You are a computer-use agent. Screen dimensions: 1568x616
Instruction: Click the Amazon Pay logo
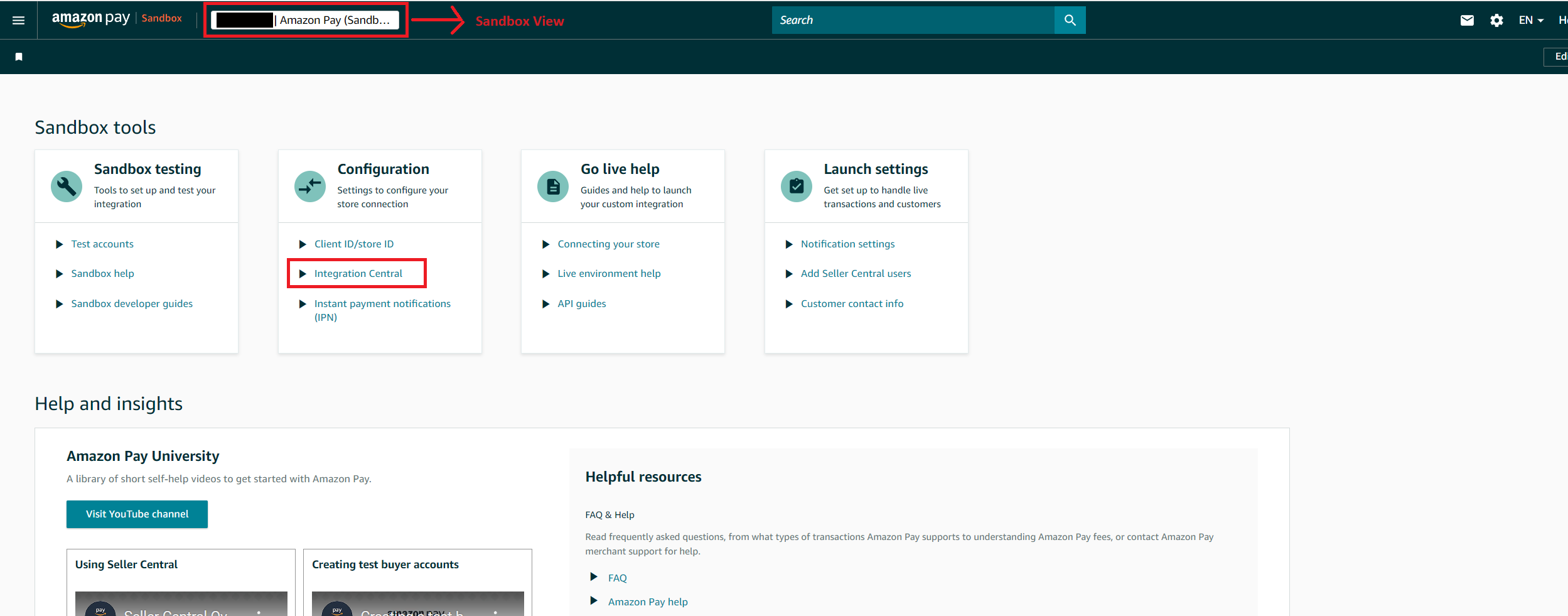pos(90,19)
